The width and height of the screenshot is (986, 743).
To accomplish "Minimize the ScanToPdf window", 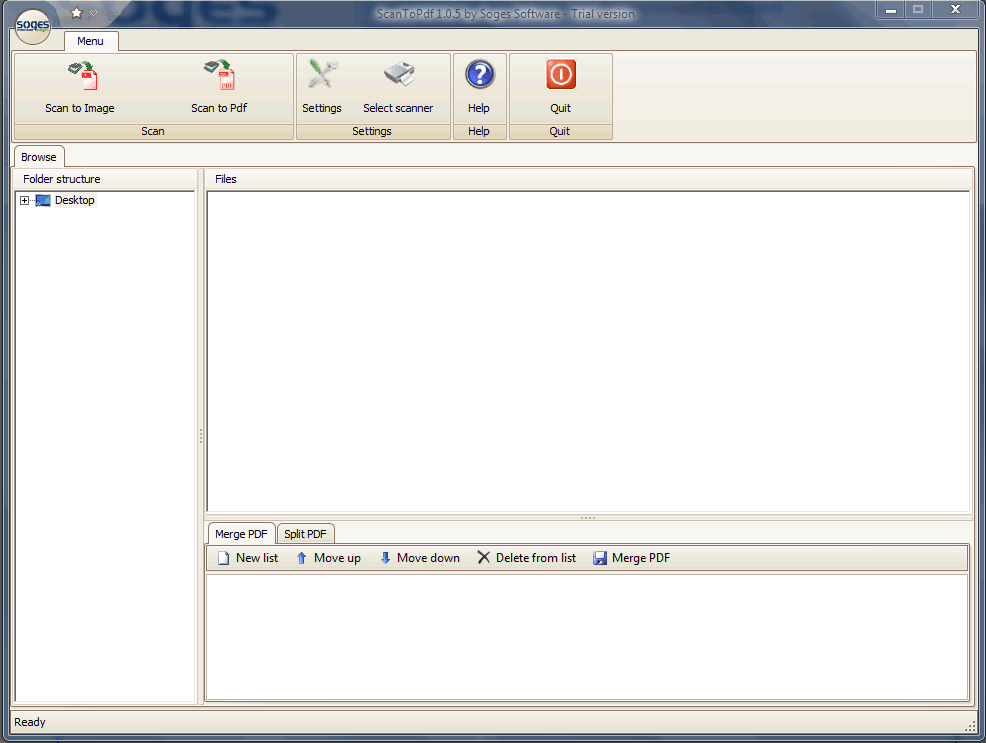I will pos(891,9).
